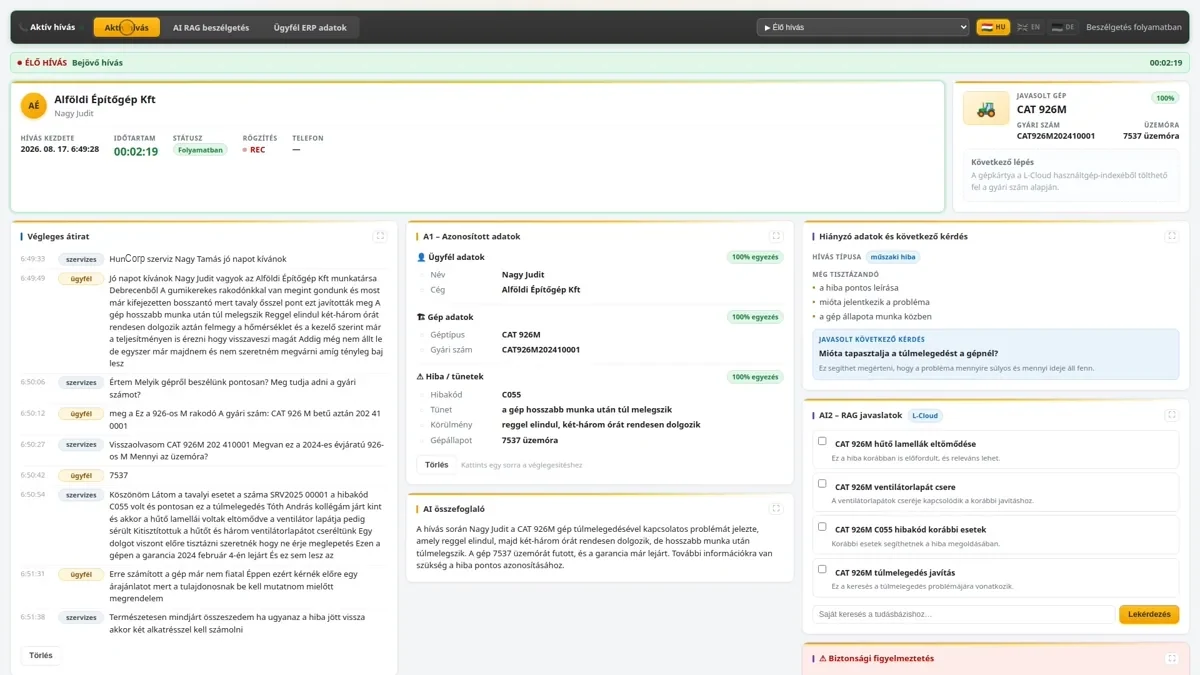
Task: Check the CAT 926M ventilátorlapát csere suggestion
Action: [x=822, y=484]
